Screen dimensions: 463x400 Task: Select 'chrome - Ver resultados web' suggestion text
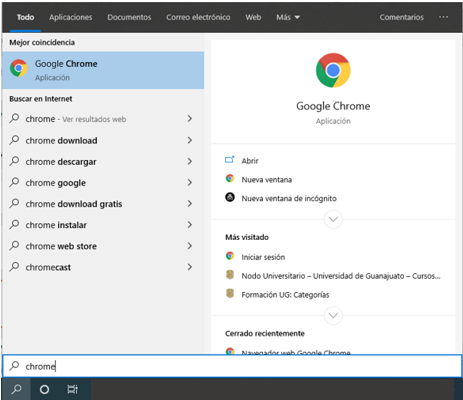(76, 119)
